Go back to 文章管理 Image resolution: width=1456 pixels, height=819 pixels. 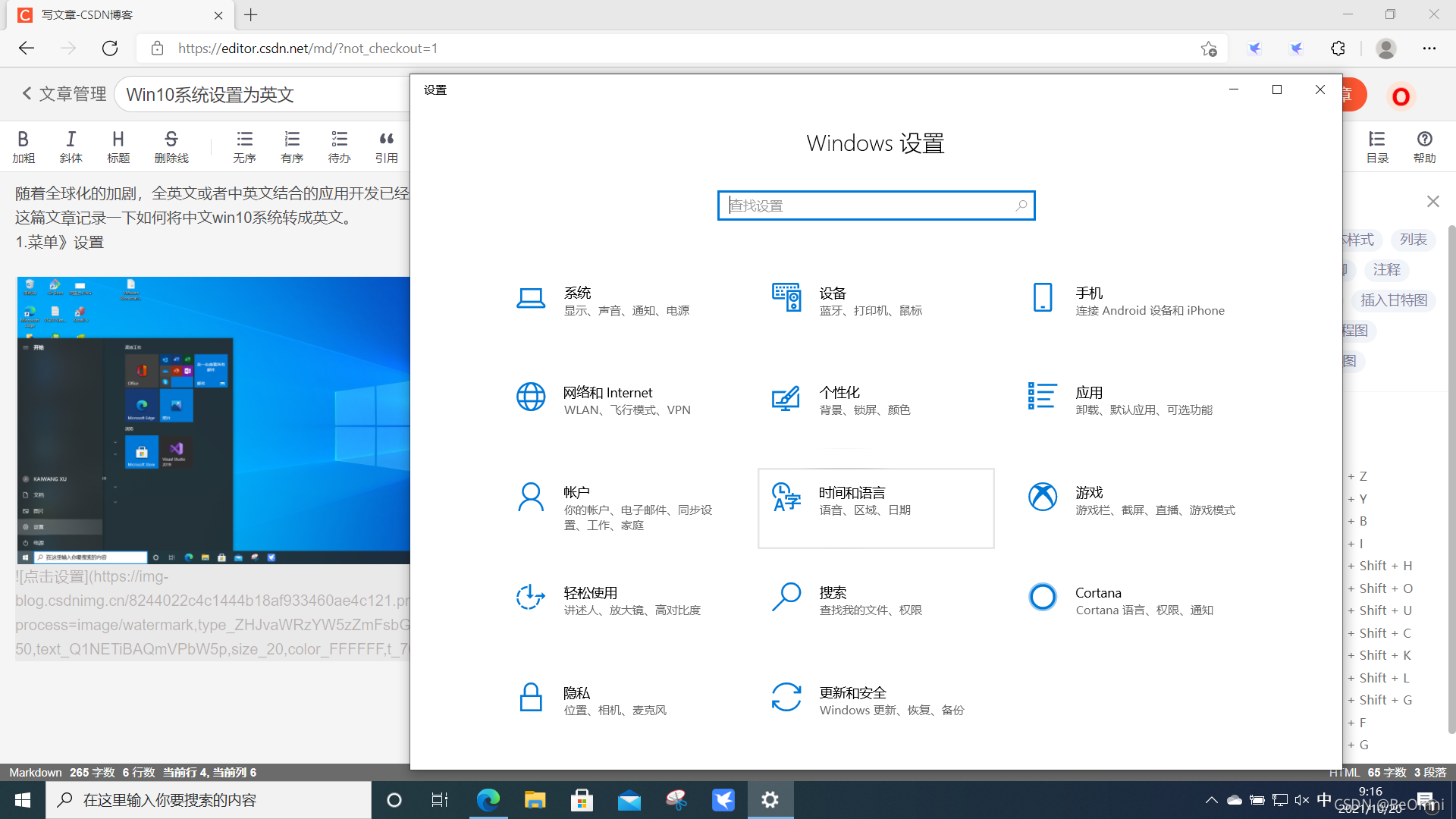click(x=64, y=94)
